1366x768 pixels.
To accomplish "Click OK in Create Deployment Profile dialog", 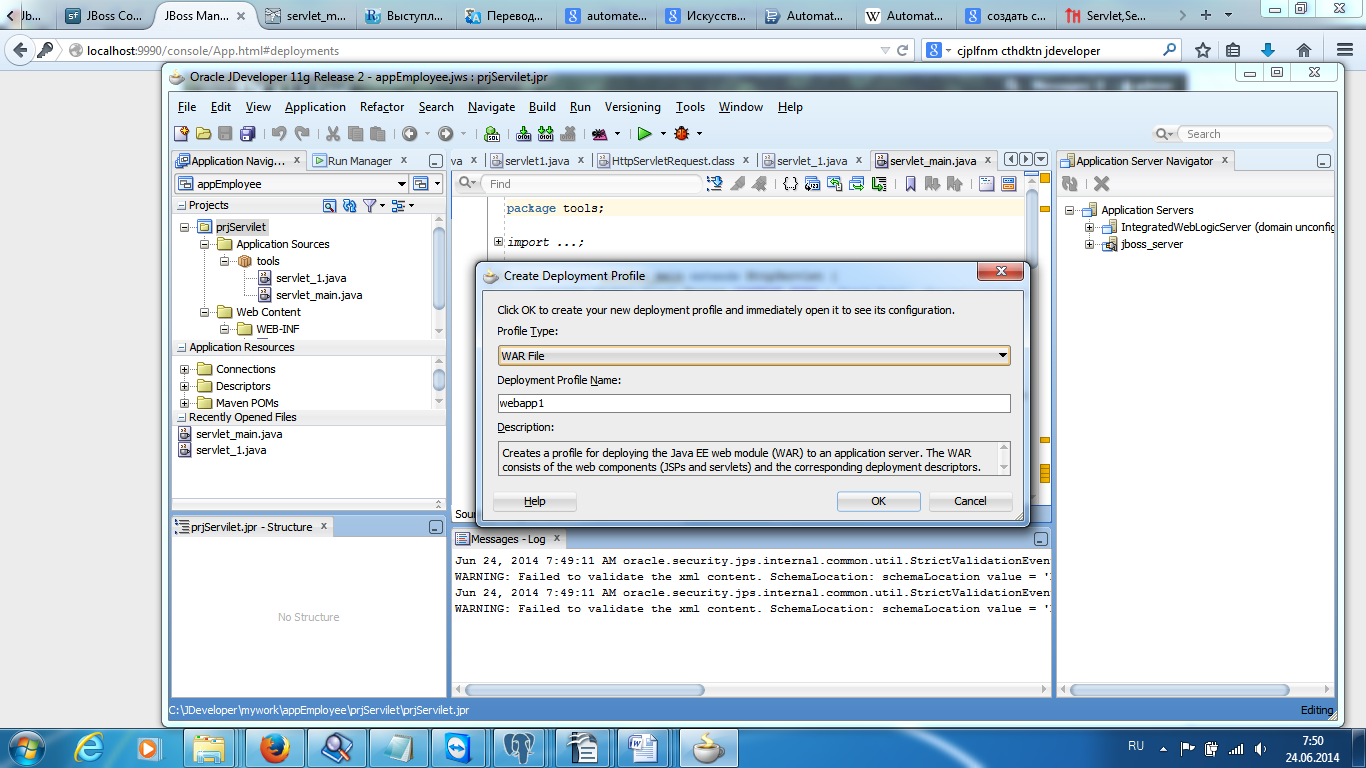I will coord(878,501).
